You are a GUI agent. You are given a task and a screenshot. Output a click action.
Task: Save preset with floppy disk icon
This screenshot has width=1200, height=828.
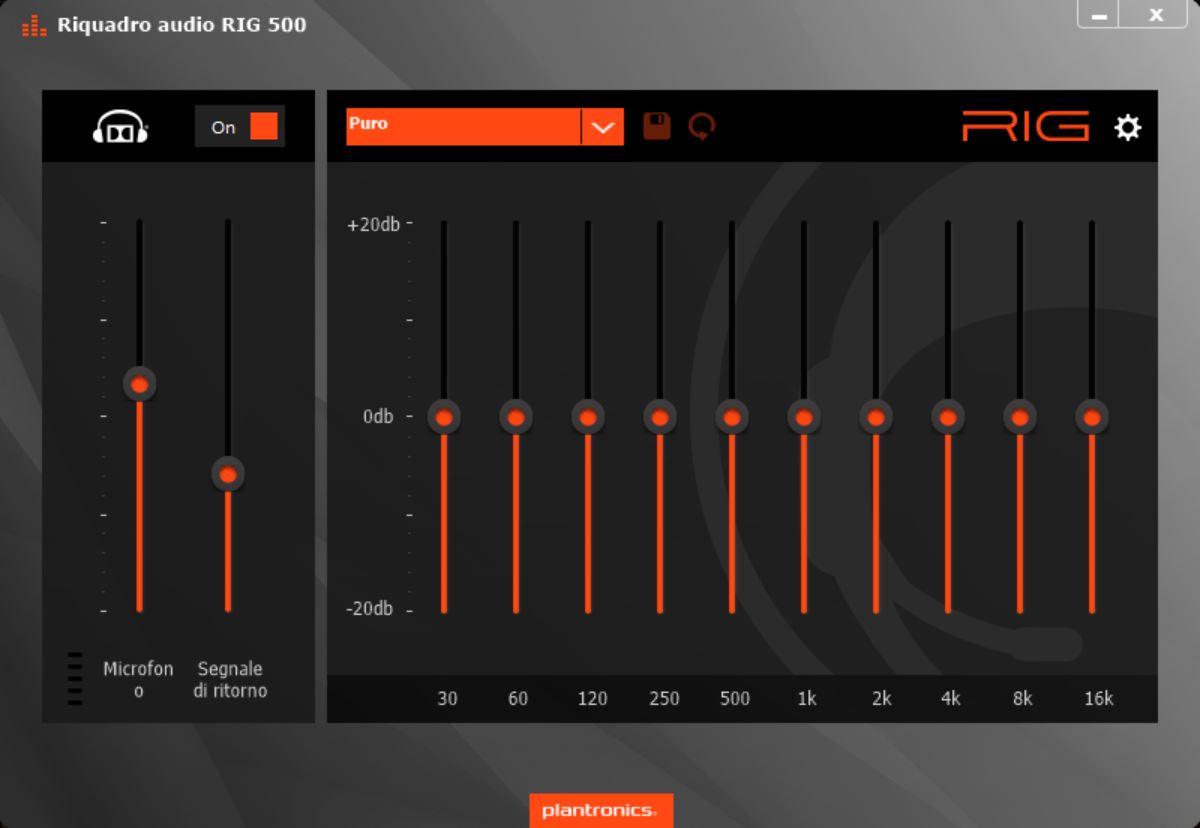pyautogui.click(x=657, y=126)
